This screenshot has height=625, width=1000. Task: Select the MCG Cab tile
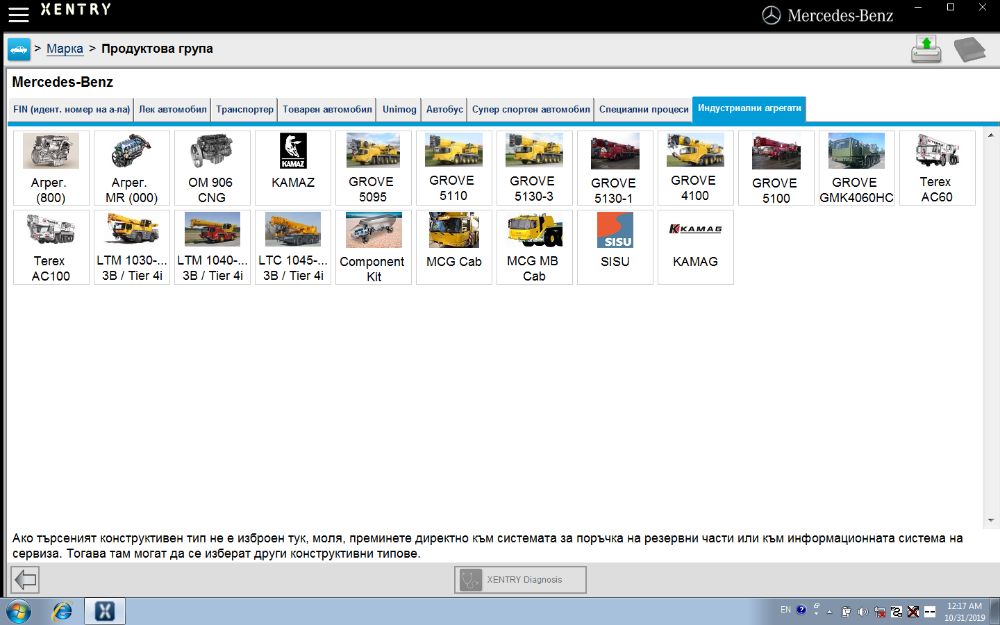pyautogui.click(x=453, y=247)
